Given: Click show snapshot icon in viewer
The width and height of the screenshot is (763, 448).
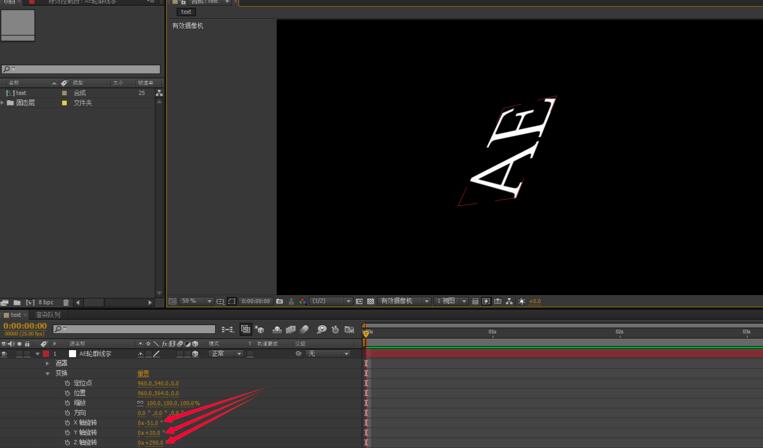Looking at the screenshot, I should click(x=291, y=302).
